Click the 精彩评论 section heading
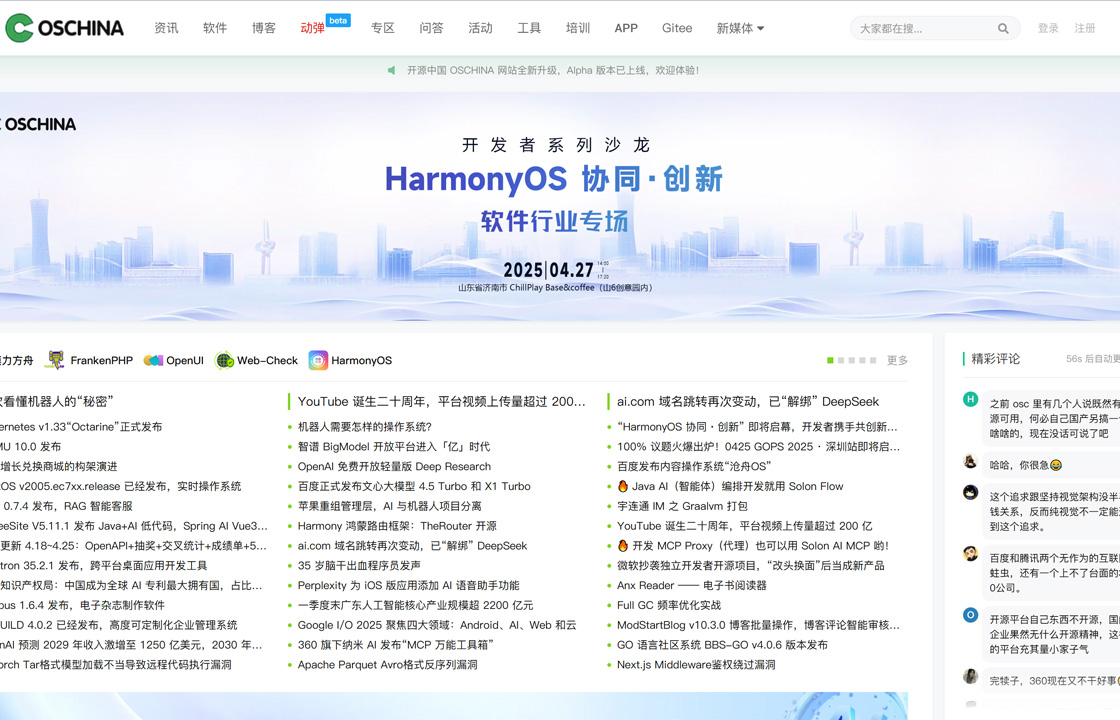1120x720 pixels. (x=996, y=359)
